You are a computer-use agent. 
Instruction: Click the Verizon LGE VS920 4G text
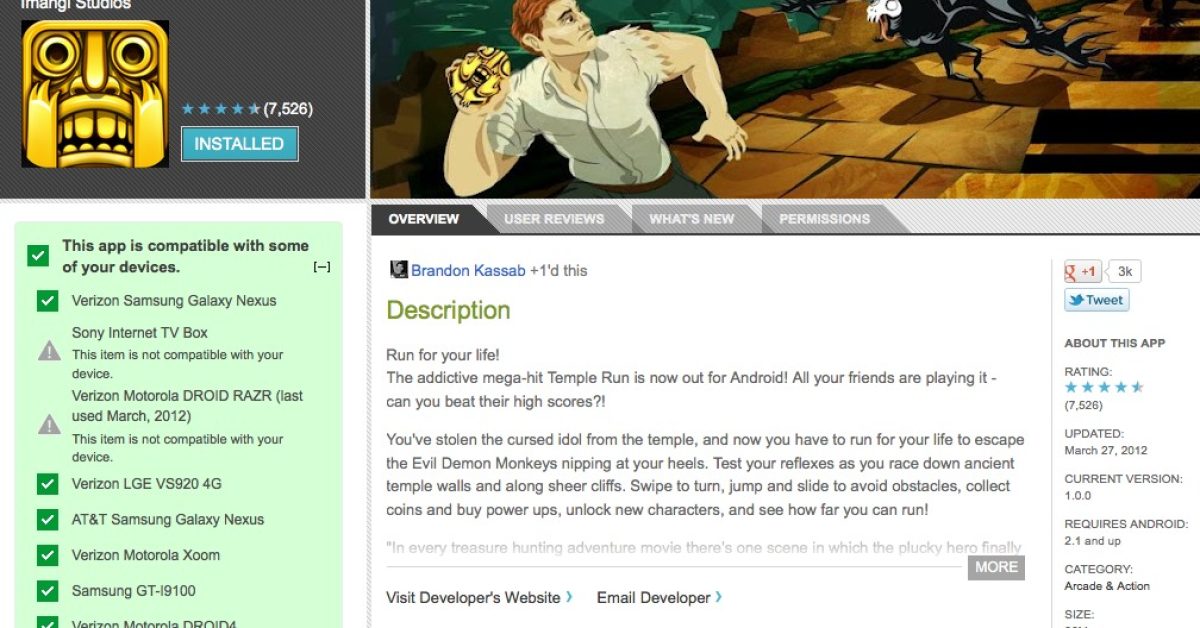(147, 484)
